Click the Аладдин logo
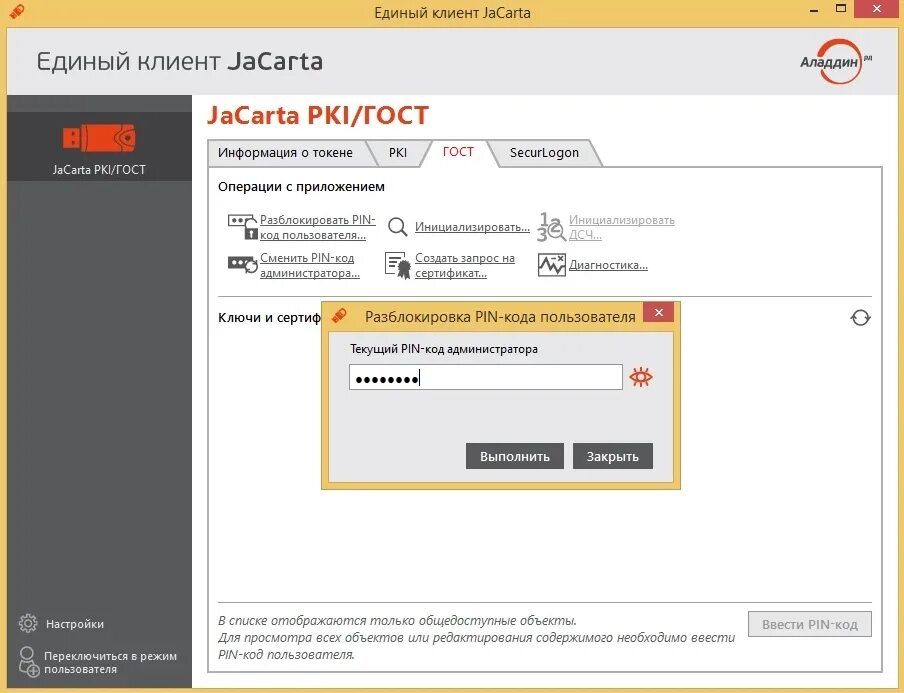This screenshot has height=693, width=904. coord(836,62)
